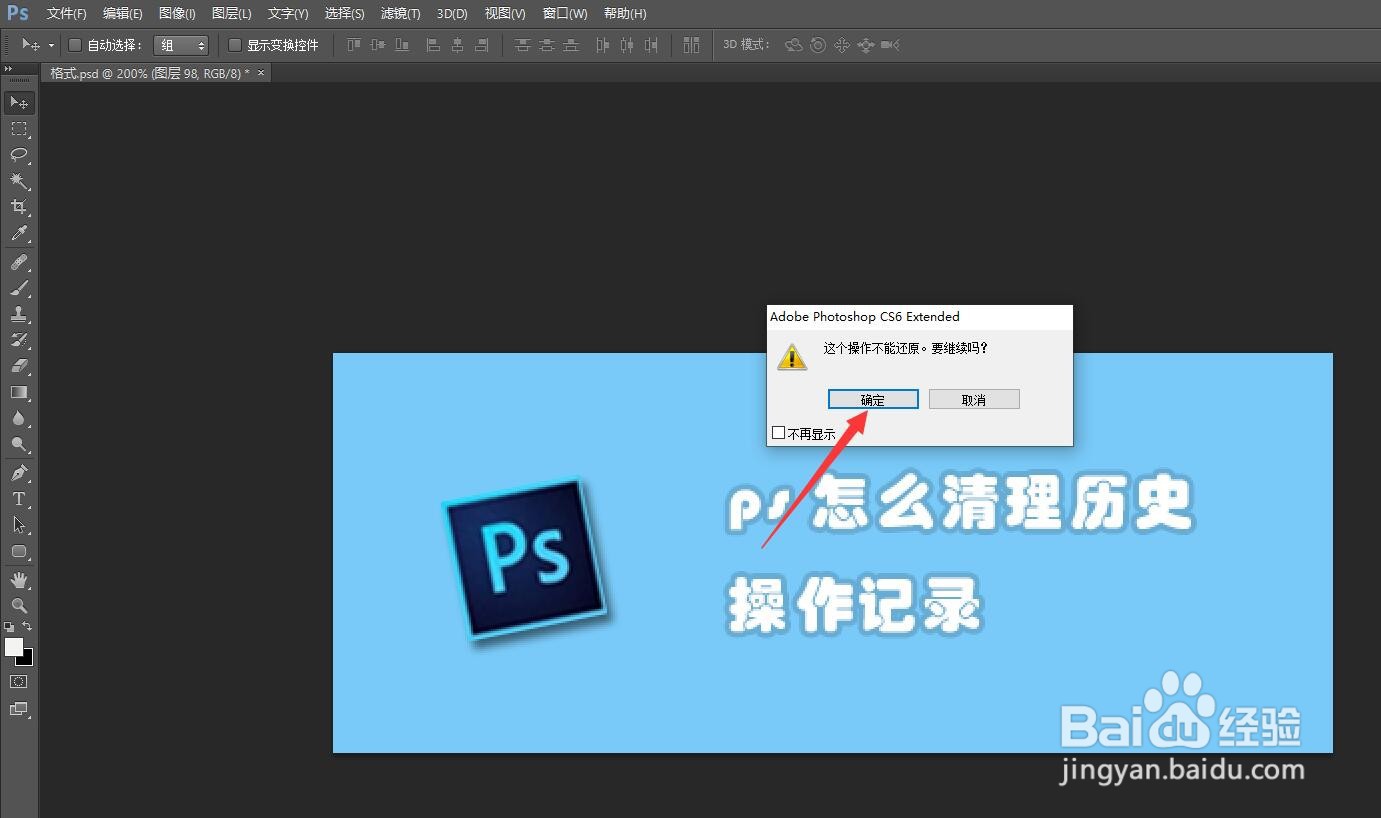Select the Eyedropper tool
The height and width of the screenshot is (818, 1381).
coord(20,233)
